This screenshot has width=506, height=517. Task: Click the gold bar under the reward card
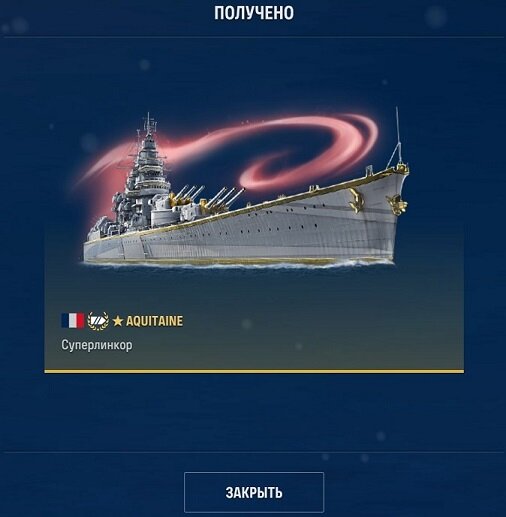[x=254, y=371]
